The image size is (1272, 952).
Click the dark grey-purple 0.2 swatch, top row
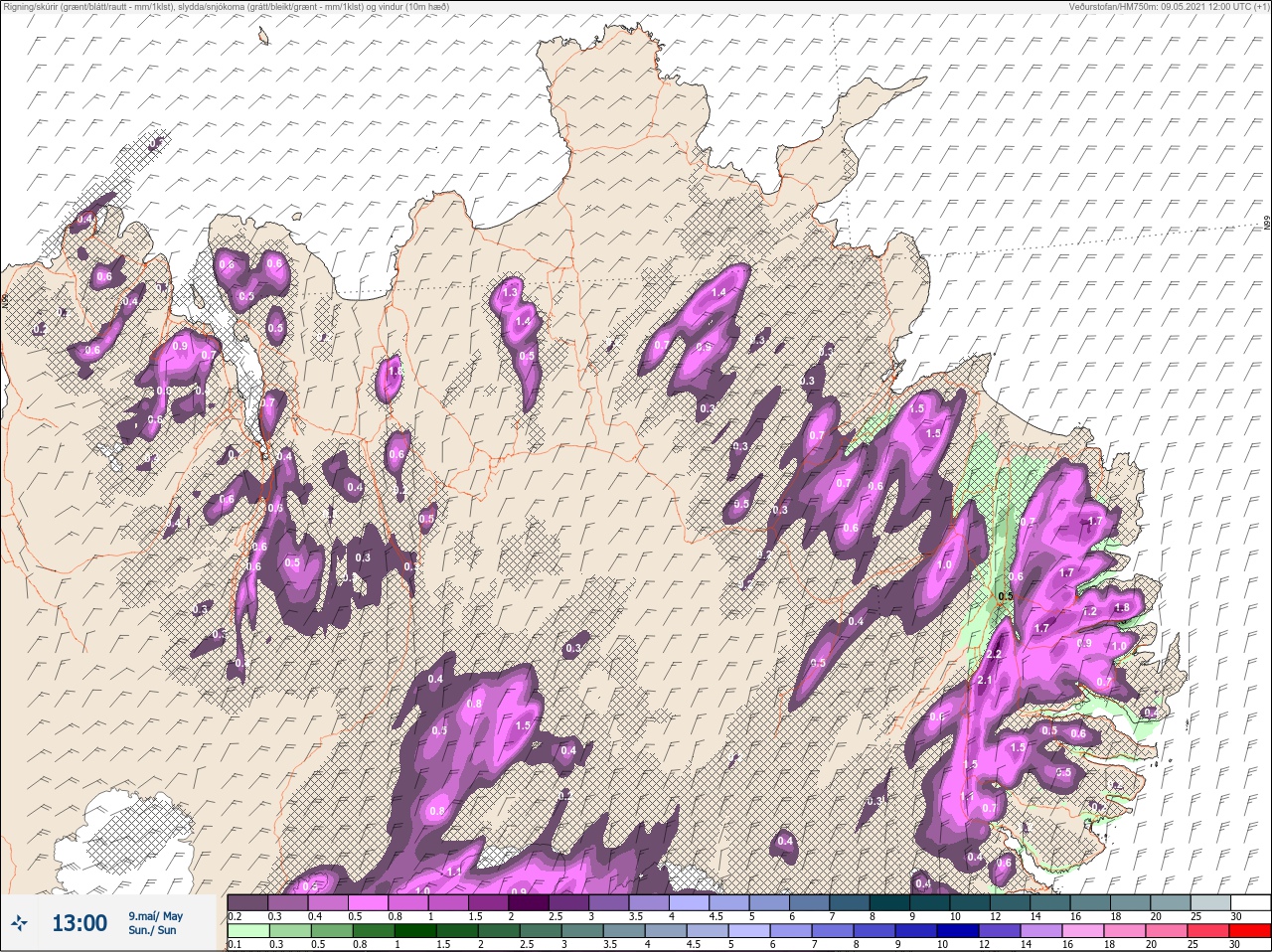(247, 902)
